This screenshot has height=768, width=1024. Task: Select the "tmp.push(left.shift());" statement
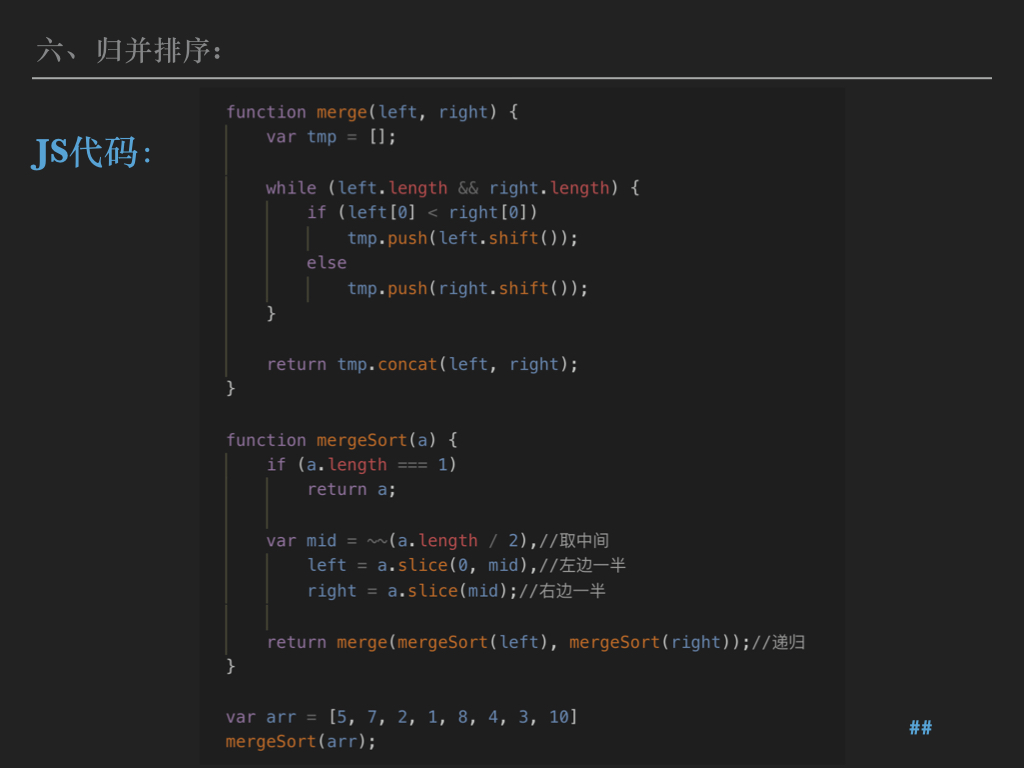[462, 238]
